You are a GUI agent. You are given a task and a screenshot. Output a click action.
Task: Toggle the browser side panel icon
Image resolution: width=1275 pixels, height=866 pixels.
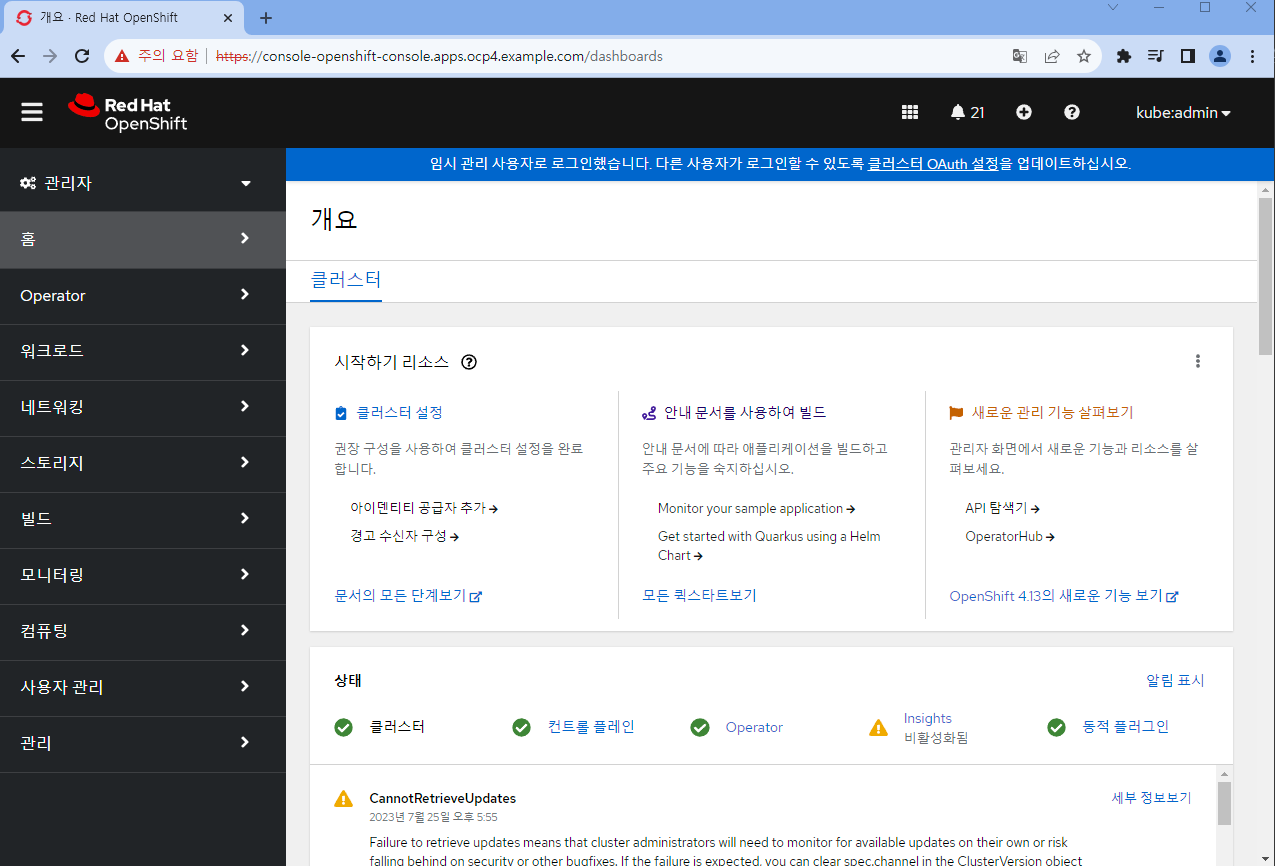point(1188,56)
